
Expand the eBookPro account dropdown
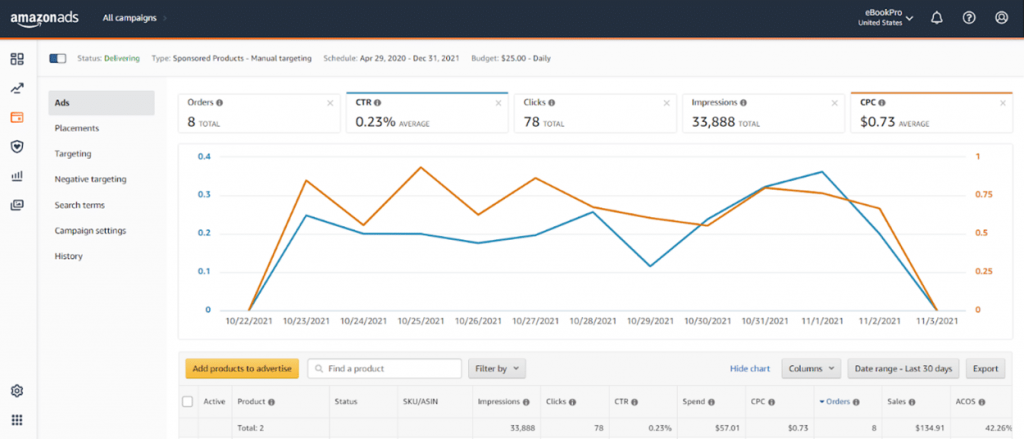point(886,18)
